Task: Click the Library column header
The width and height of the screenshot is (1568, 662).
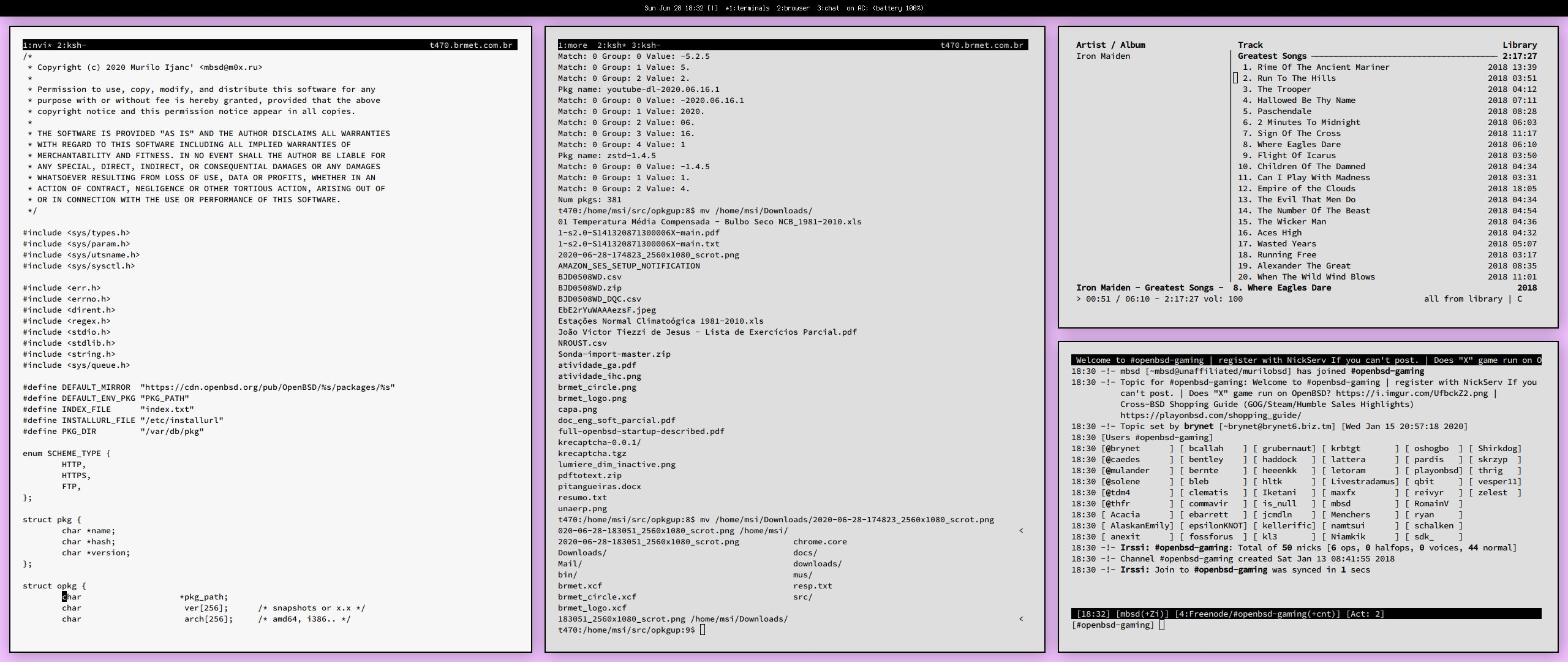Action: pyautogui.click(x=1519, y=45)
